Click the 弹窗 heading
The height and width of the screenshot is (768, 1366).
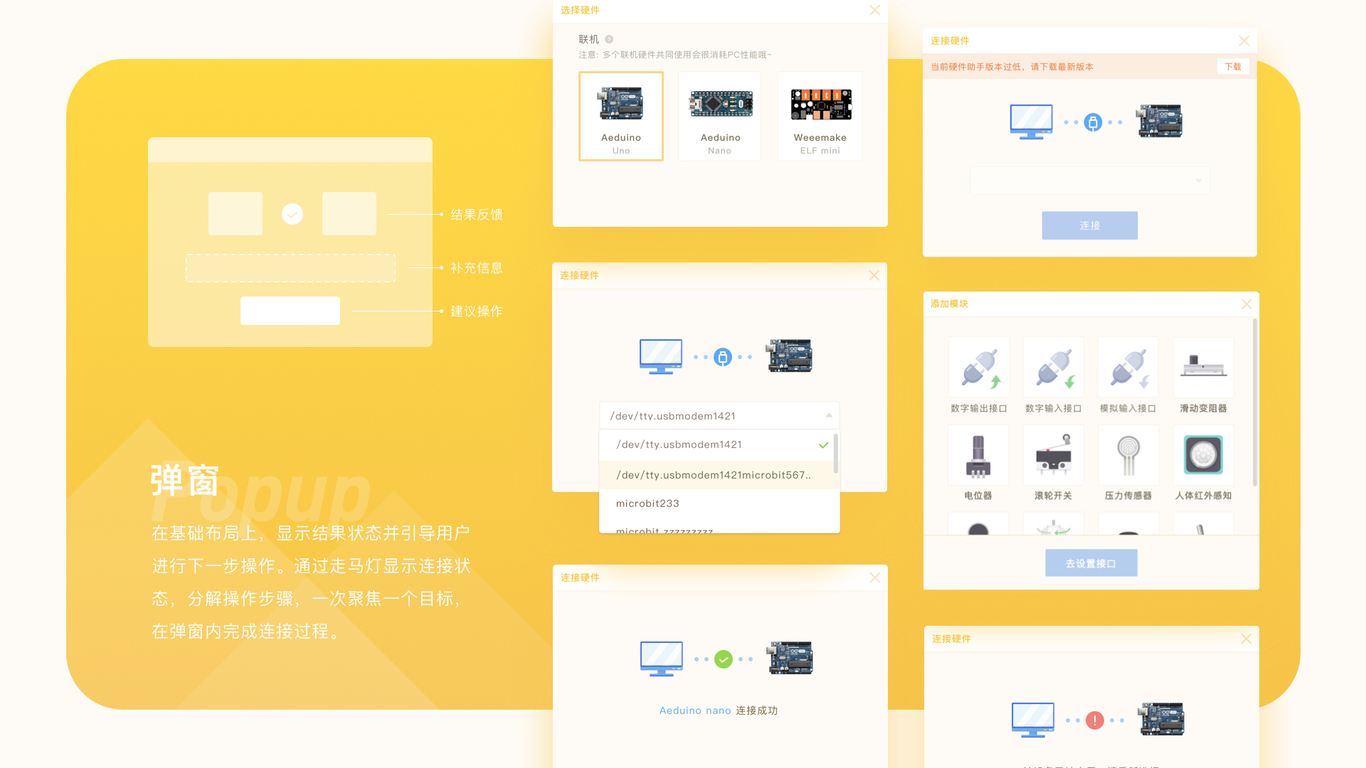click(185, 480)
